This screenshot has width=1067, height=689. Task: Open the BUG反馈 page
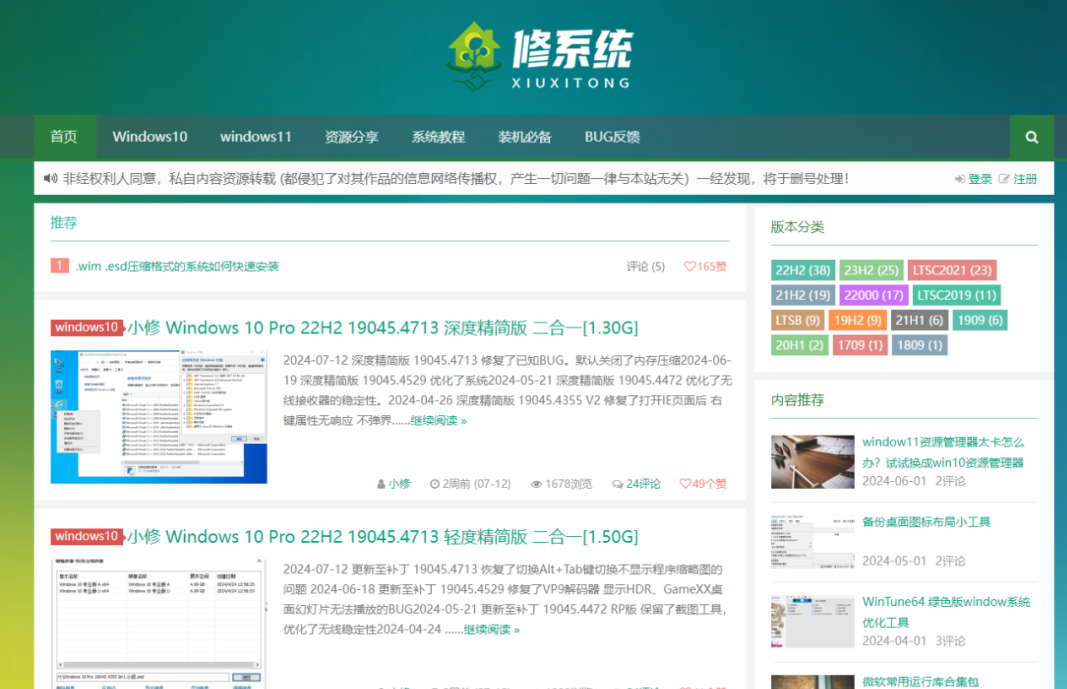(612, 137)
